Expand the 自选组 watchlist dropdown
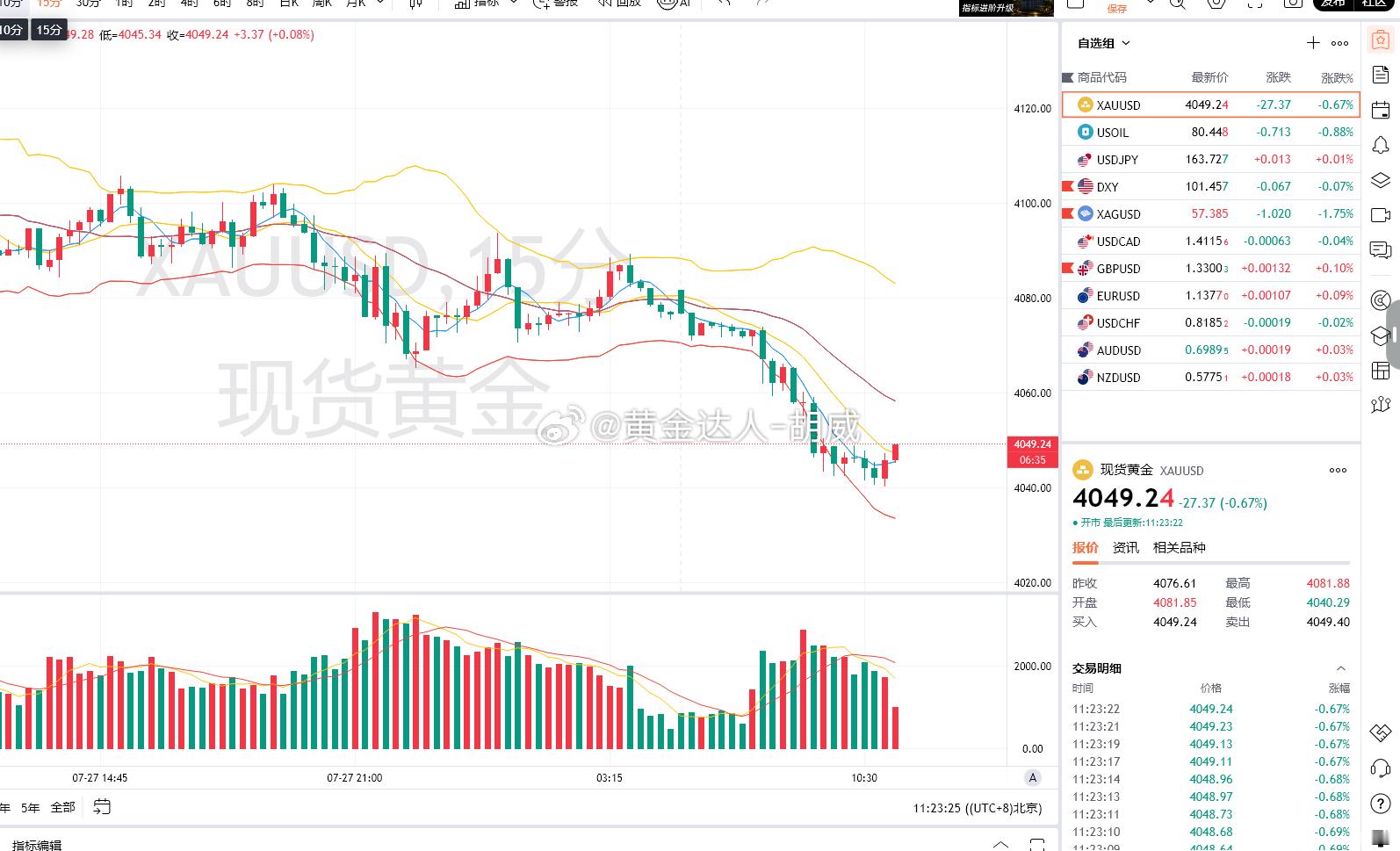This screenshot has height=851, width=1400. (1104, 43)
